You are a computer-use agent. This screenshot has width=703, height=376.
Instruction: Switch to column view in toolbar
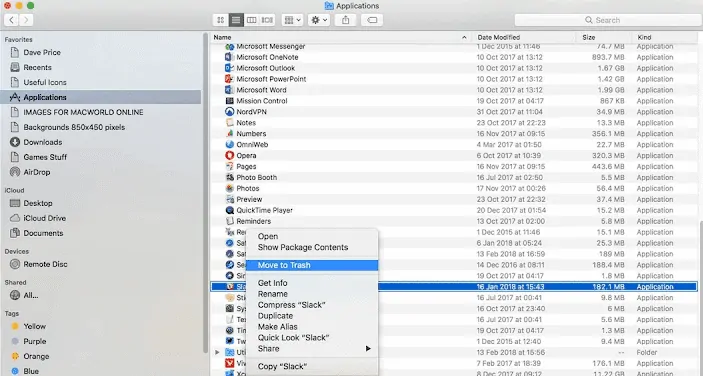click(252, 20)
